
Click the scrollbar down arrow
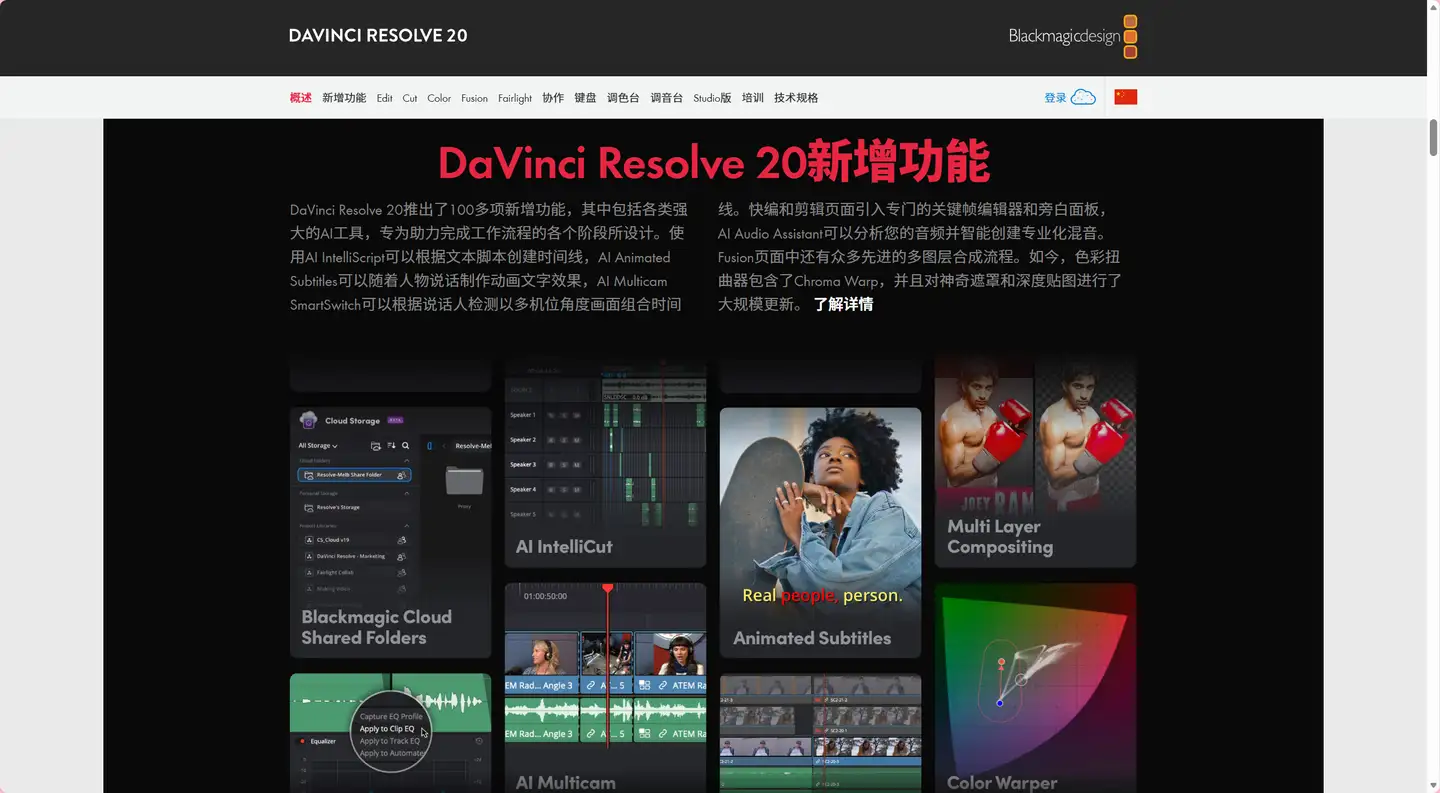pos(1433,785)
